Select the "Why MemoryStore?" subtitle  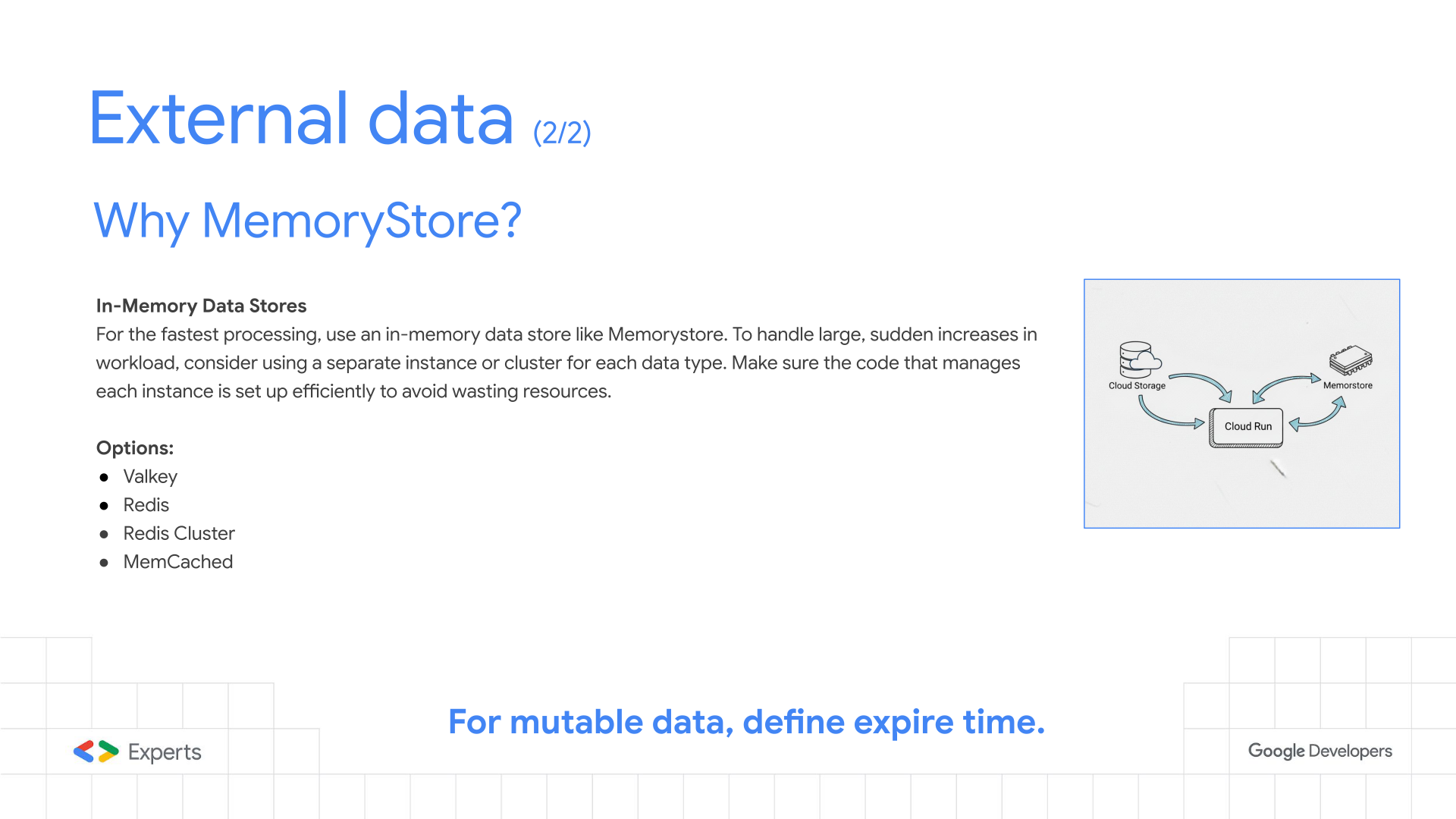click(x=307, y=221)
